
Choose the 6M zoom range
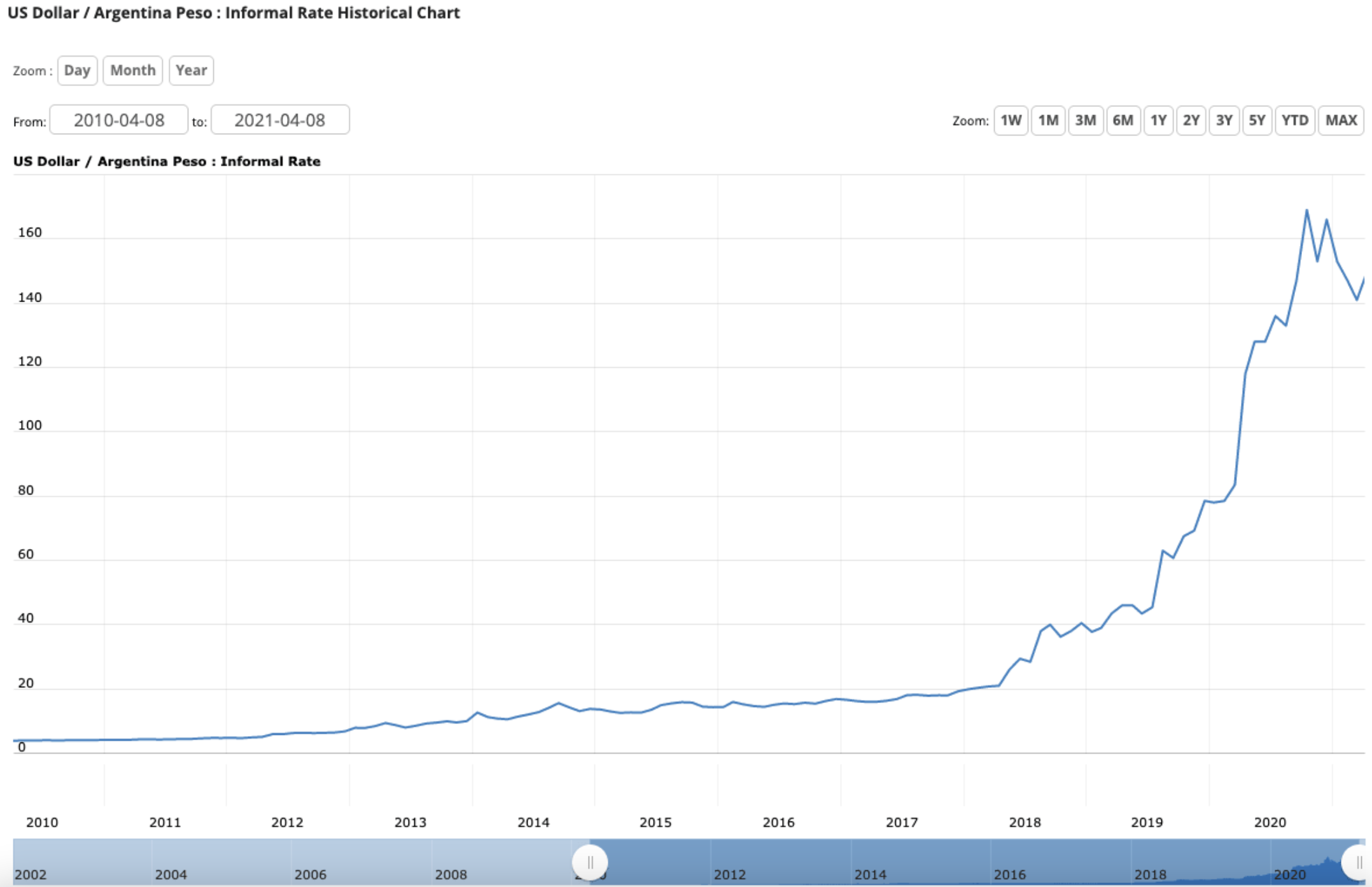point(1123,120)
